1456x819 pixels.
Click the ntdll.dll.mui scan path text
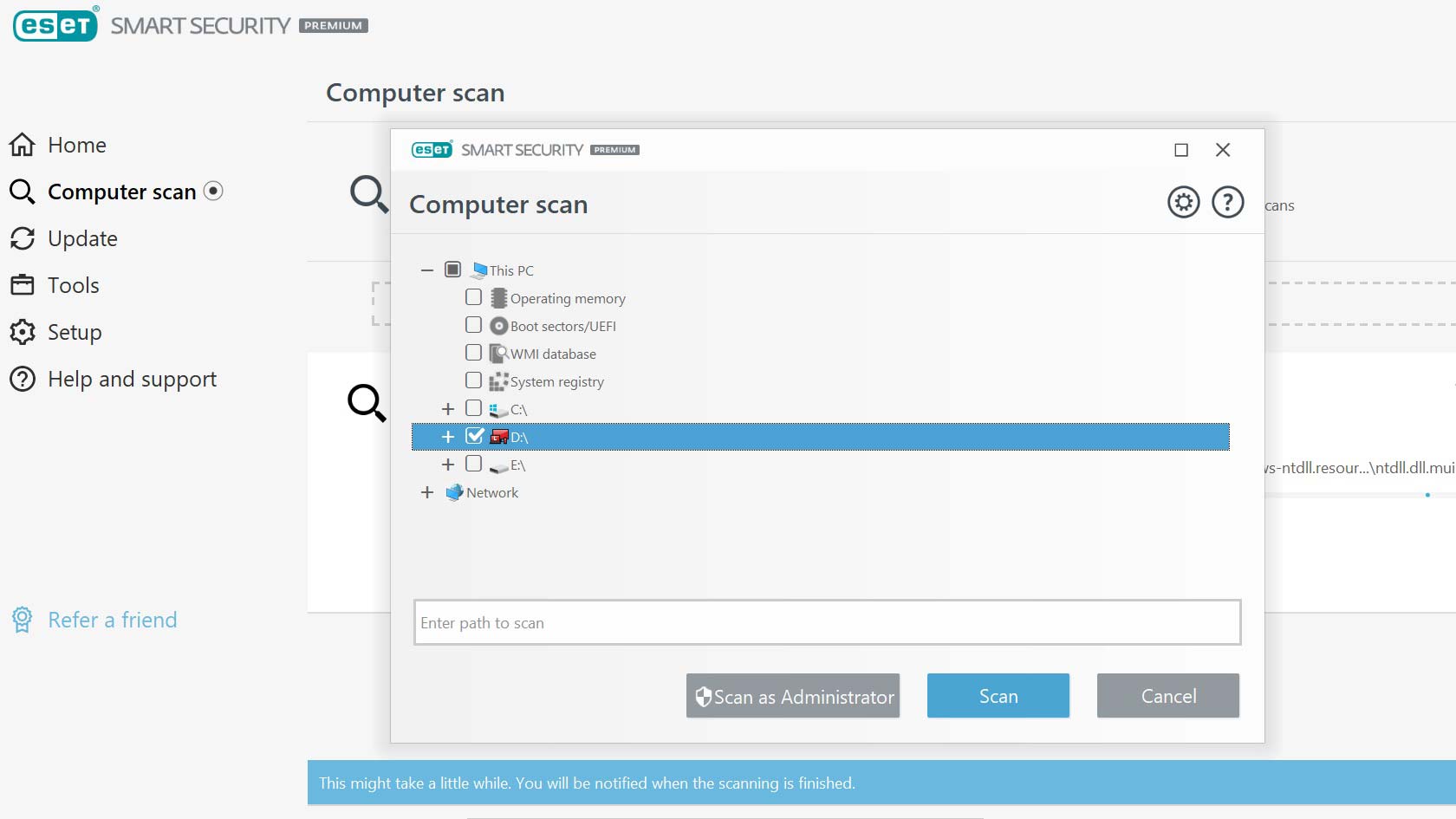pos(1360,467)
